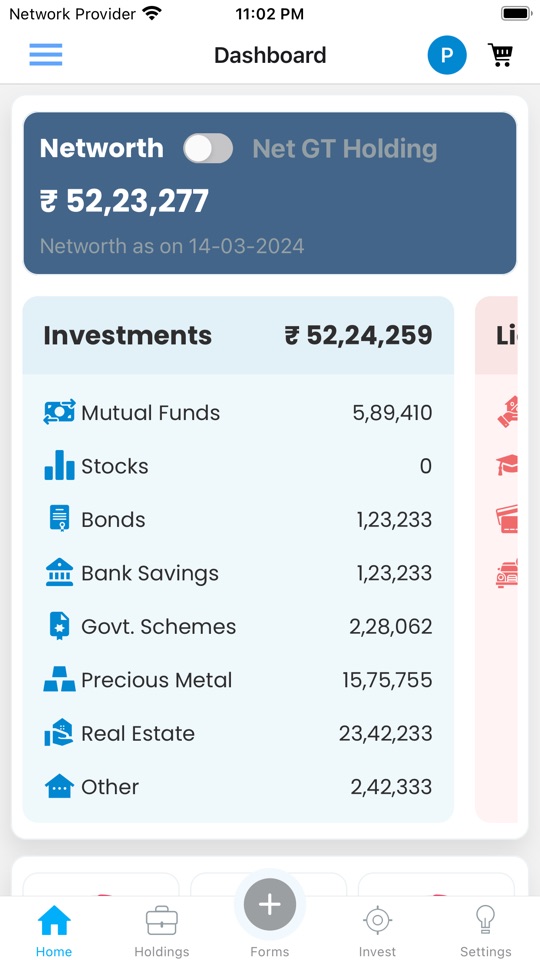Switch to the Holdings tab
Screen dimensions: 540x960
coord(162,929)
